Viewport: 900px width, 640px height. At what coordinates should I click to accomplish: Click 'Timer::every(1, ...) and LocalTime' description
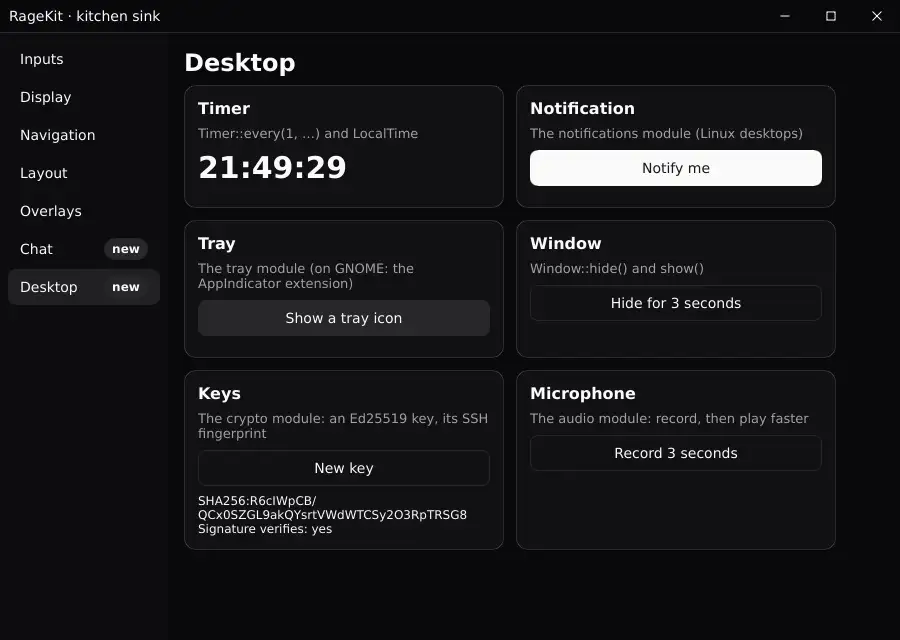(308, 134)
